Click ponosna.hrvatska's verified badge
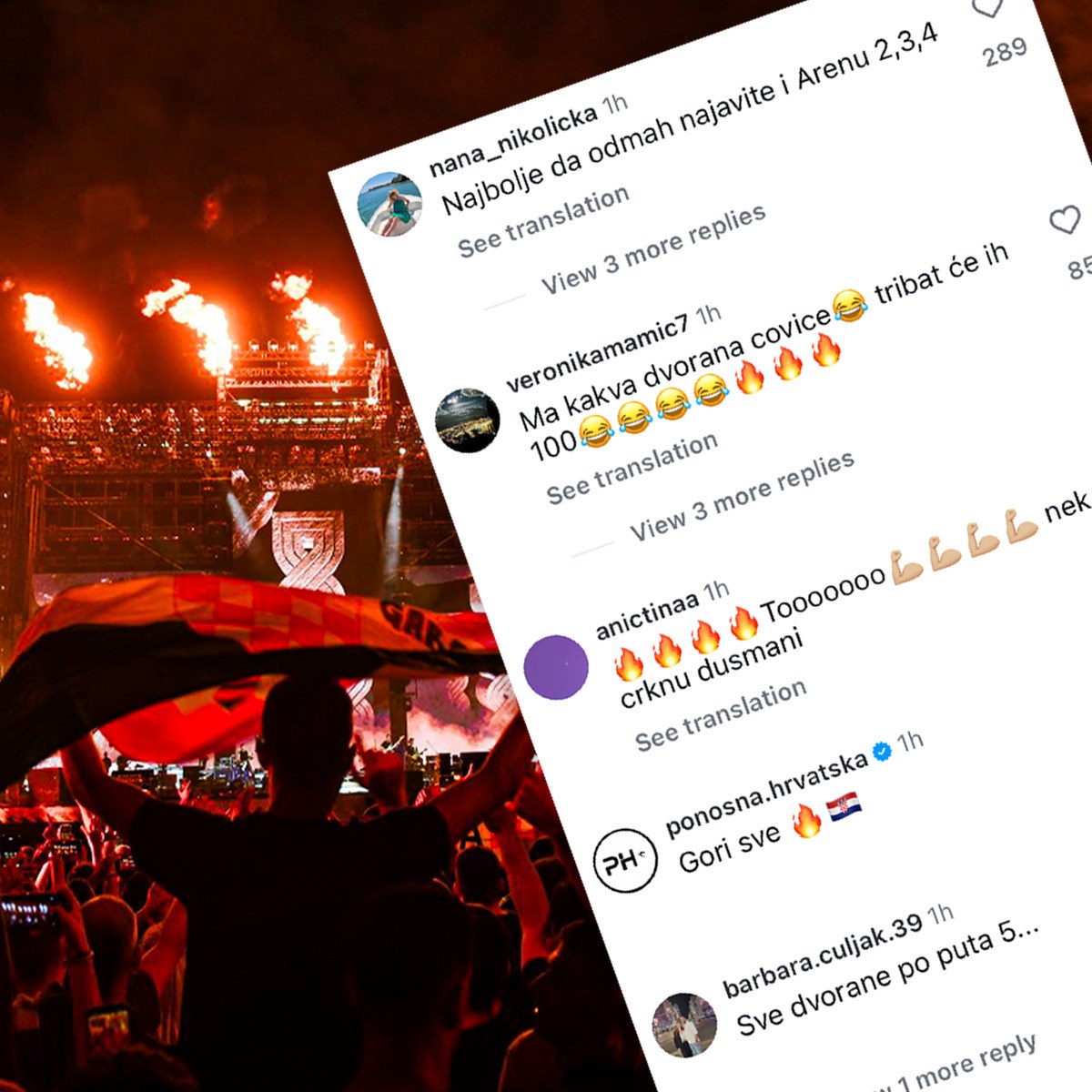The image size is (1092, 1092). coord(881,751)
